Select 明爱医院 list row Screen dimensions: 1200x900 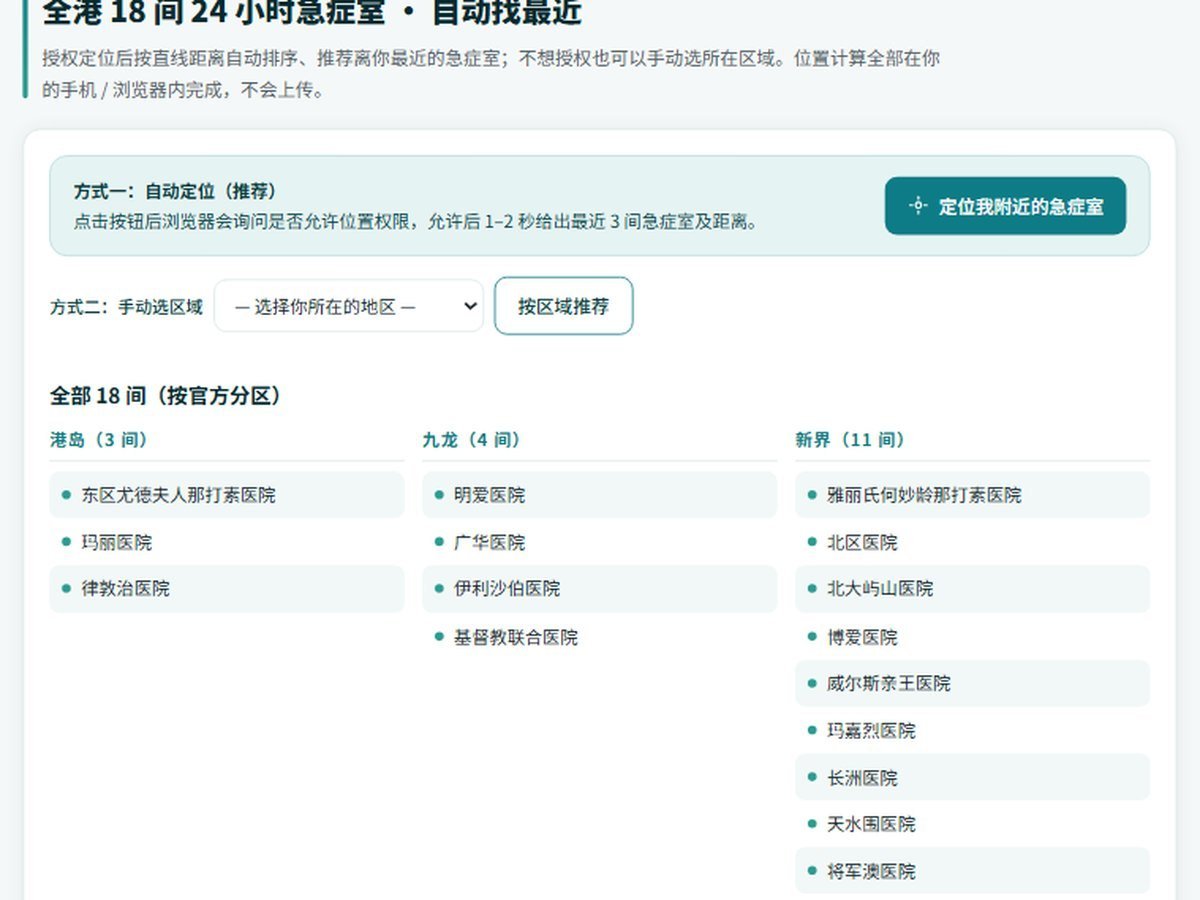pos(599,495)
